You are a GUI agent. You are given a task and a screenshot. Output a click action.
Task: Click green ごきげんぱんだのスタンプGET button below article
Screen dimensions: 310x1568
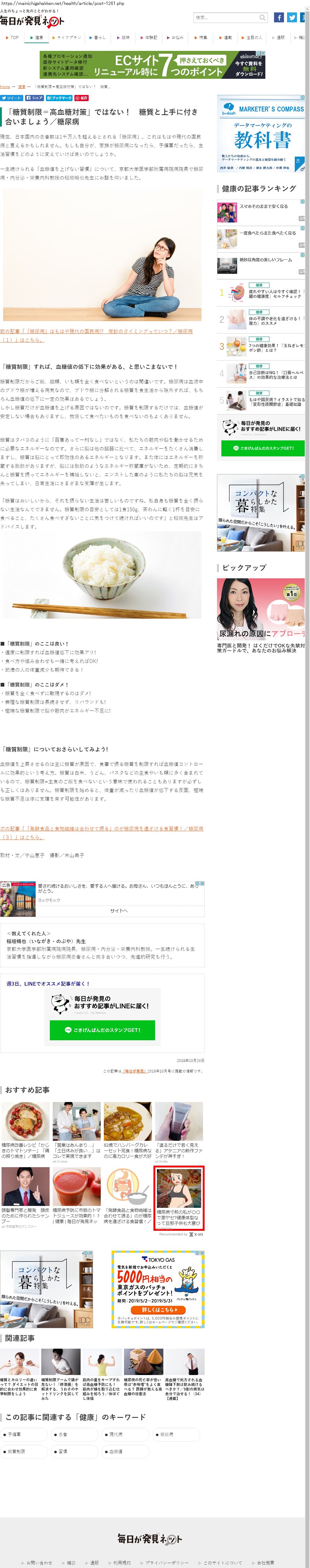[x=102, y=1030]
